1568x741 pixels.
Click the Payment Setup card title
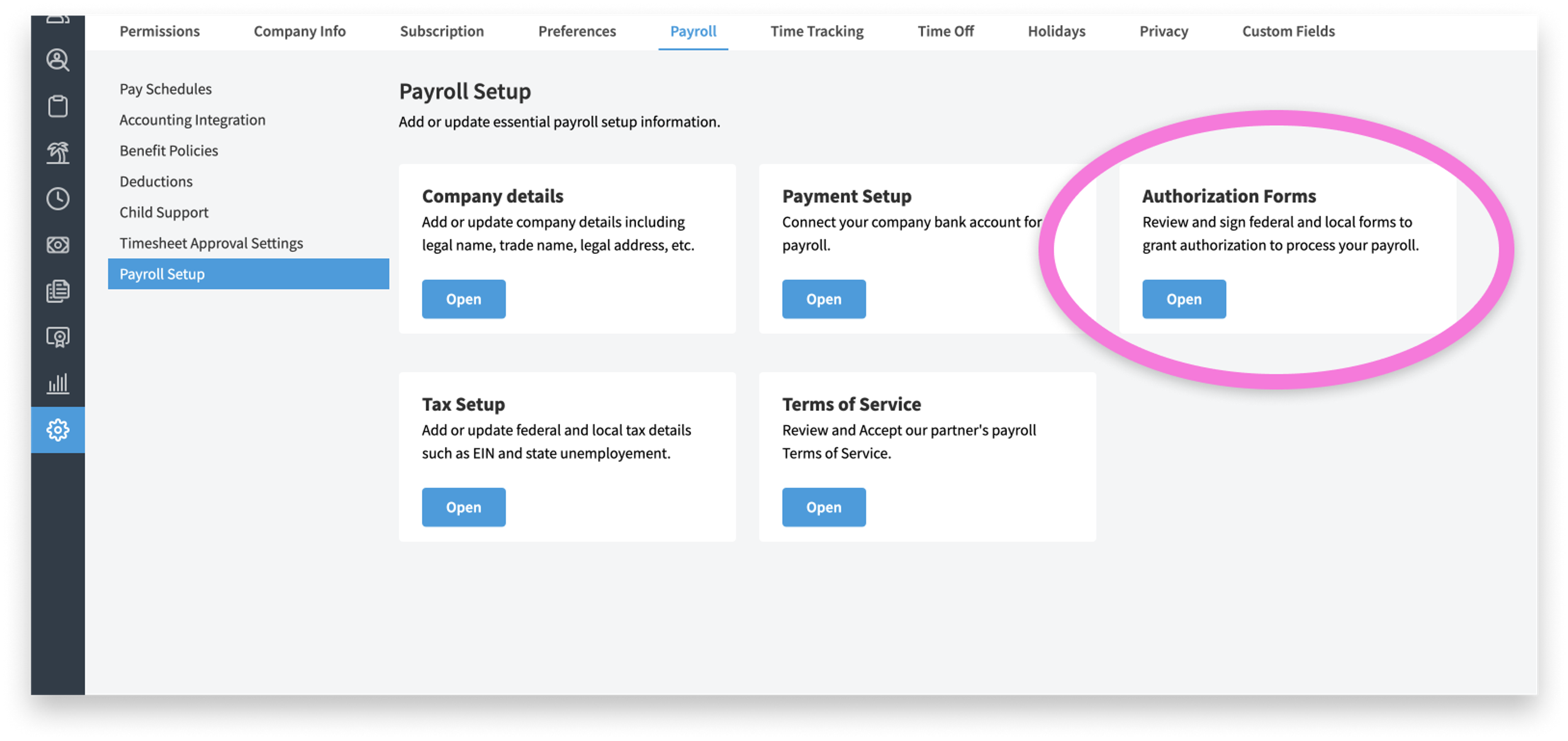tap(847, 196)
